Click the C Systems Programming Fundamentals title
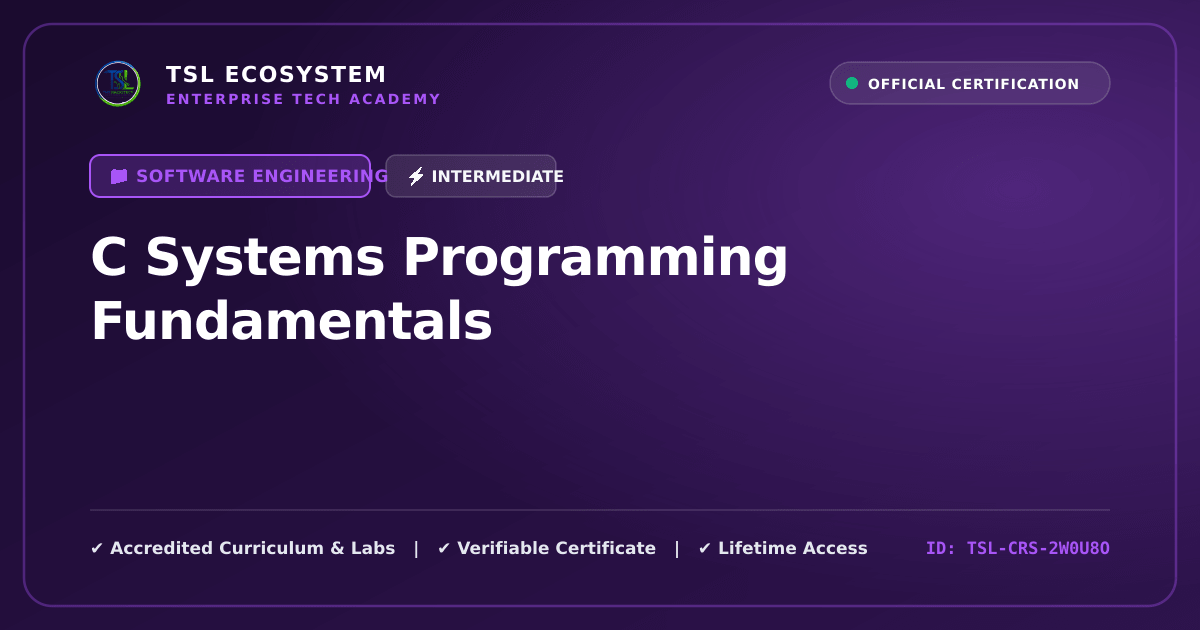Viewport: 1200px width, 630px height. click(440, 290)
